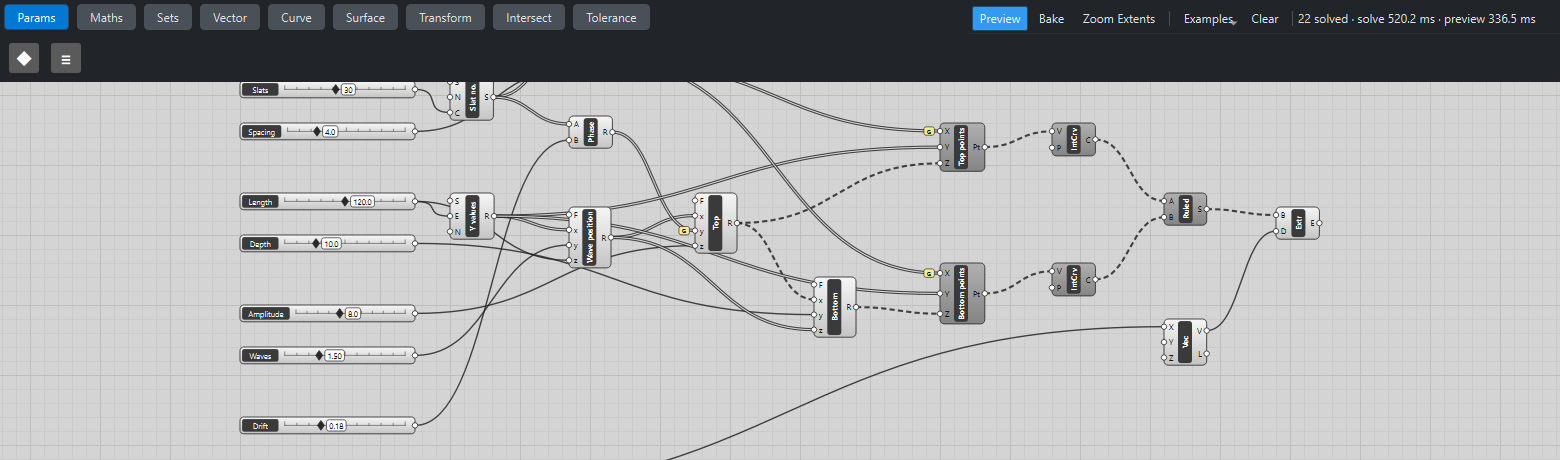1560x460 pixels.
Task: Click the Amplitude value 8.0 field
Action: click(353, 314)
